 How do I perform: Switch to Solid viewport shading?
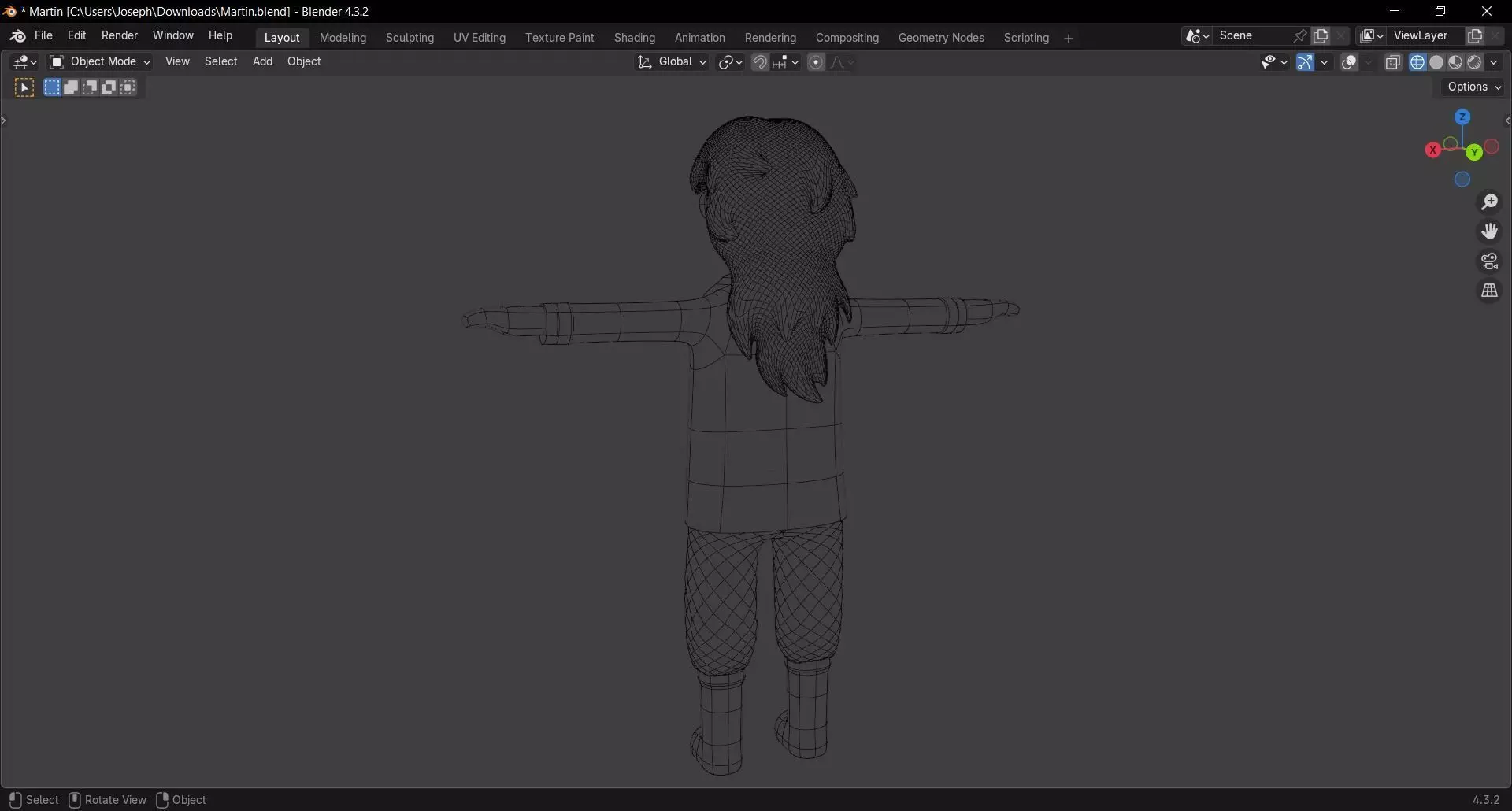coord(1436,62)
